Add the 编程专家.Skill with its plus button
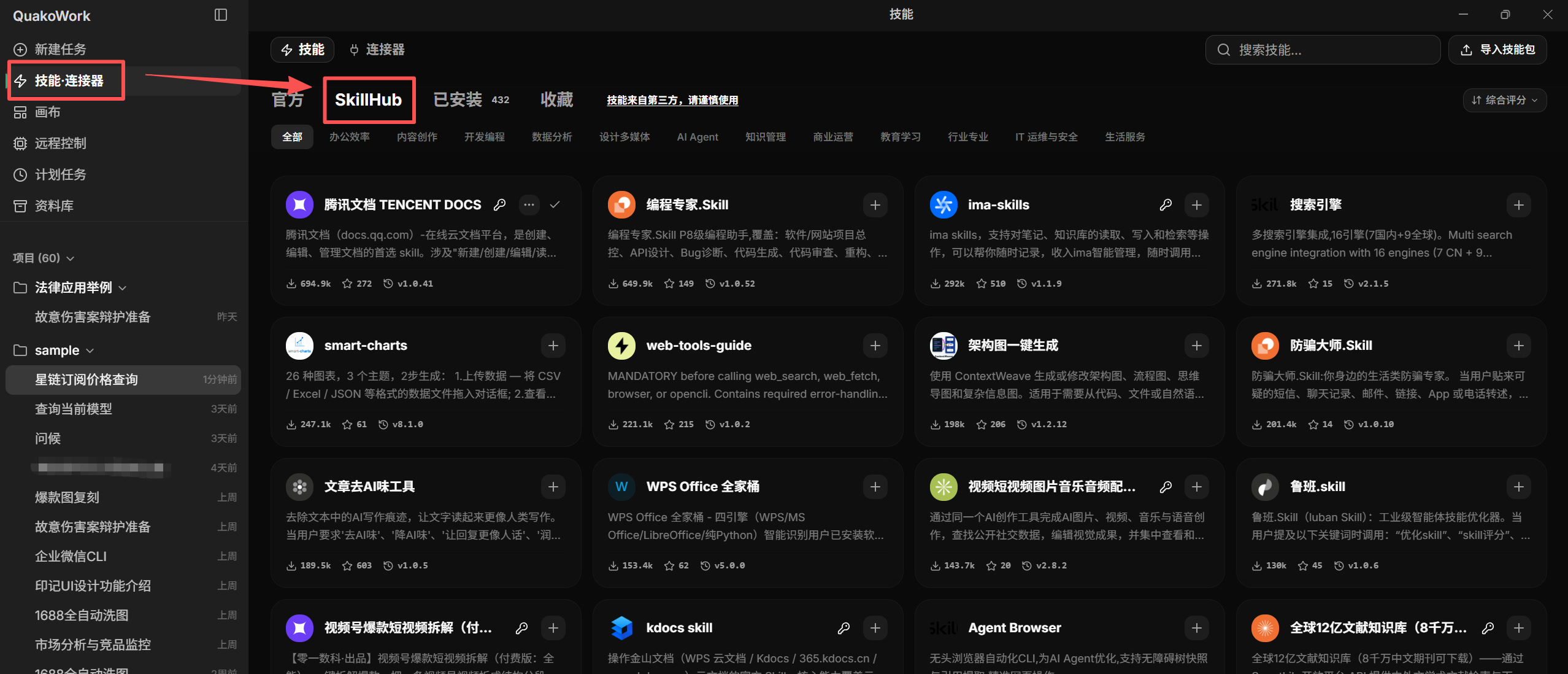The height and width of the screenshot is (674, 1568). pos(875,205)
